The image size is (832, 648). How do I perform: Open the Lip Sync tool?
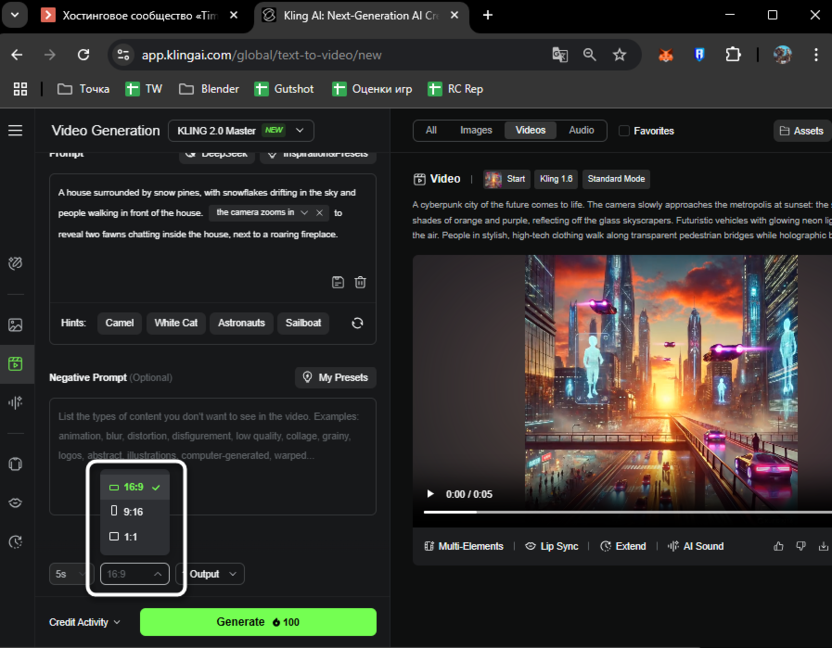pos(552,546)
